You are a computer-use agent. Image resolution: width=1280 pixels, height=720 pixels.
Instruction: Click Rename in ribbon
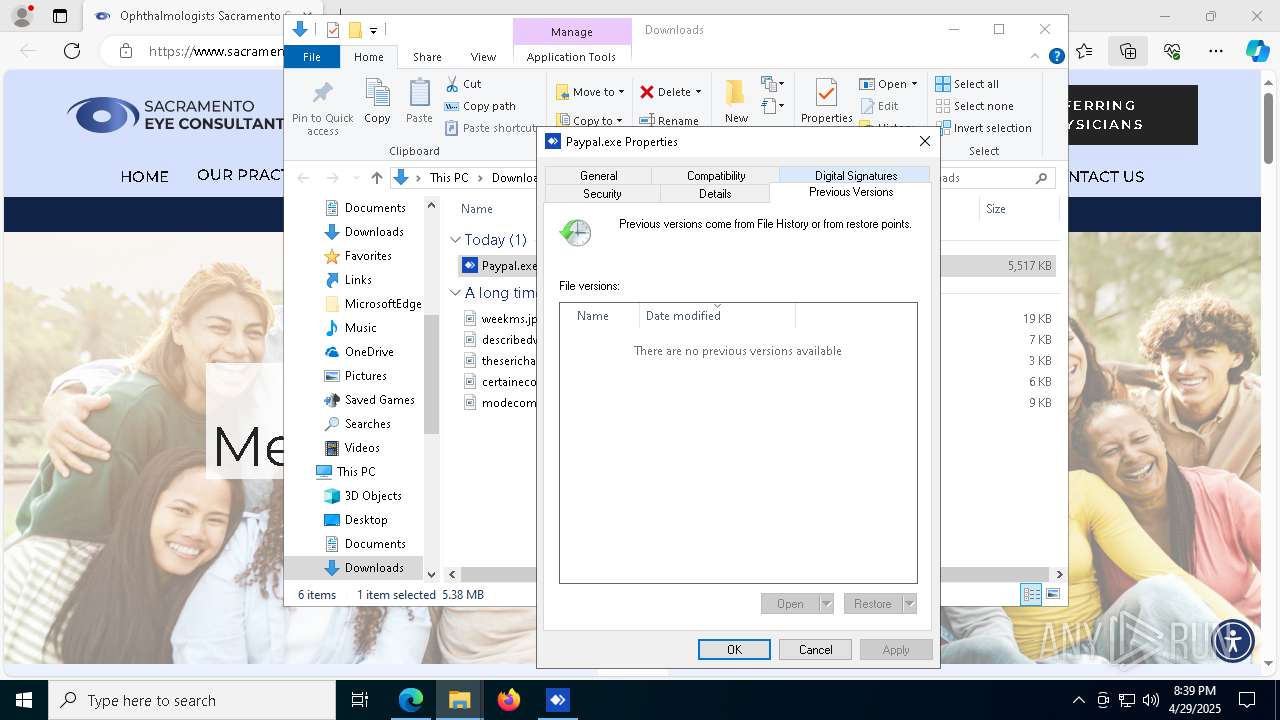point(670,121)
